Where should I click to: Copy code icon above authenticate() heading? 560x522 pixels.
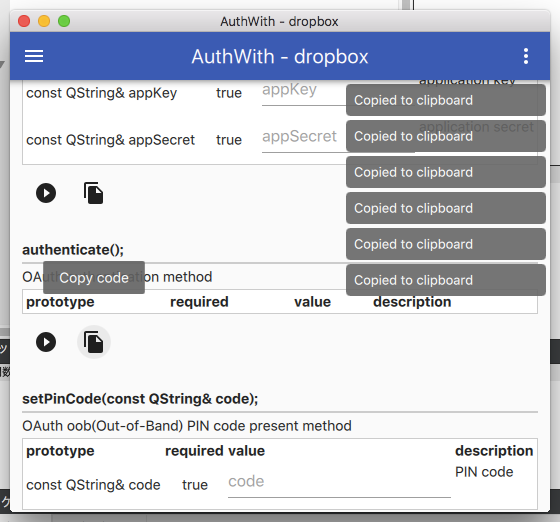click(x=94, y=193)
